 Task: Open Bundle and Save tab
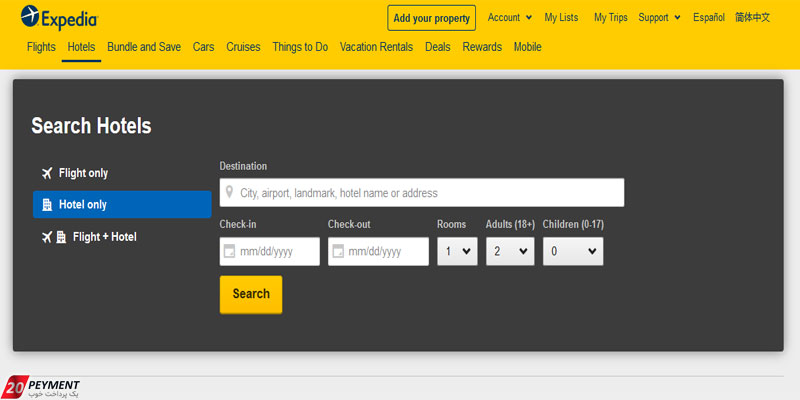click(144, 47)
